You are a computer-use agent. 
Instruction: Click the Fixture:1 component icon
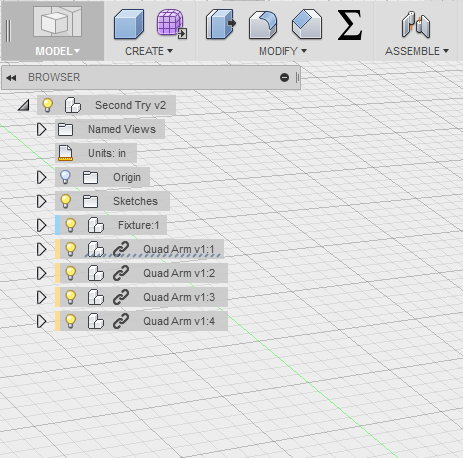(x=96, y=225)
